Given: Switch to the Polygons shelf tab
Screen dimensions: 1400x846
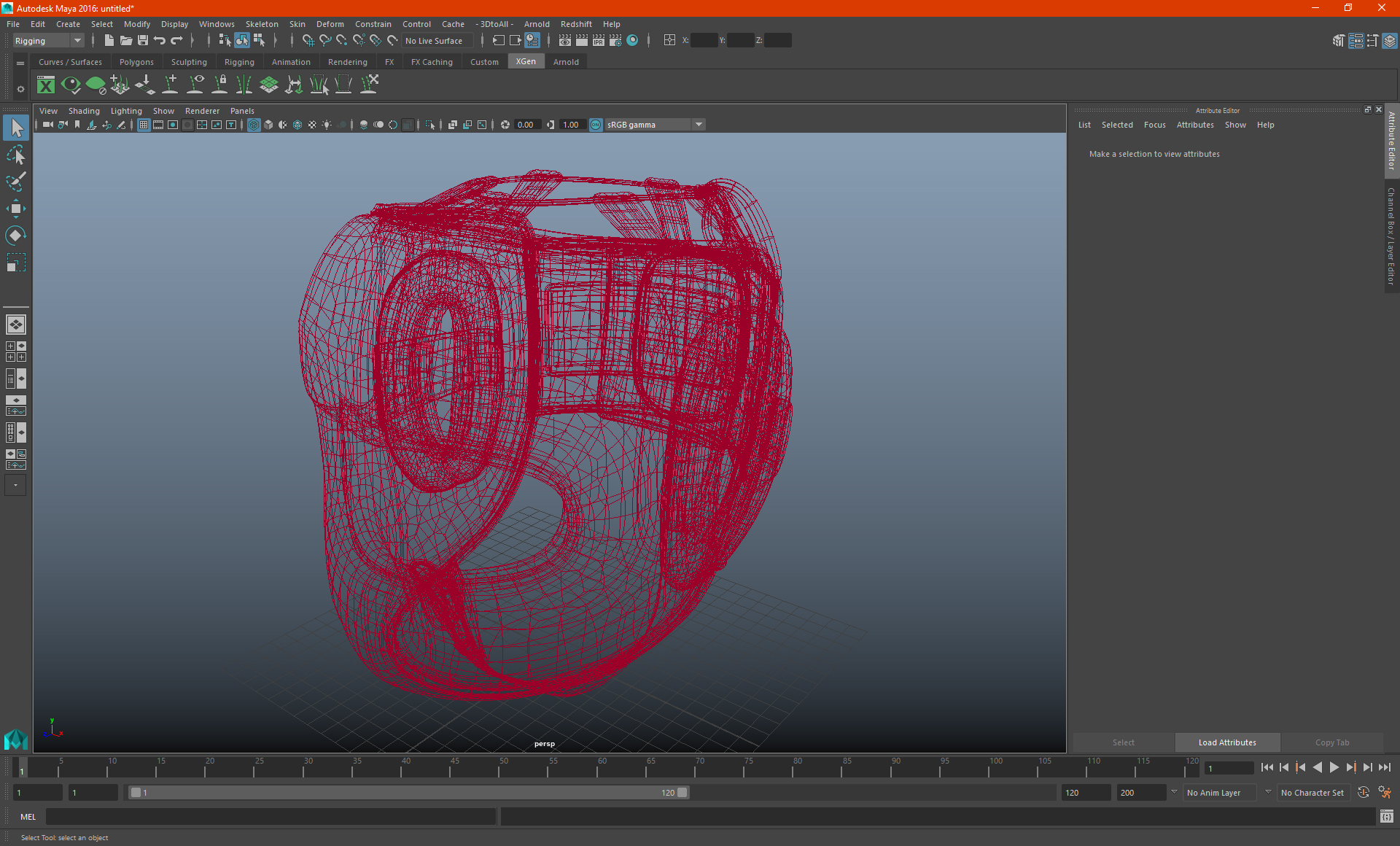Looking at the screenshot, I should (136, 62).
